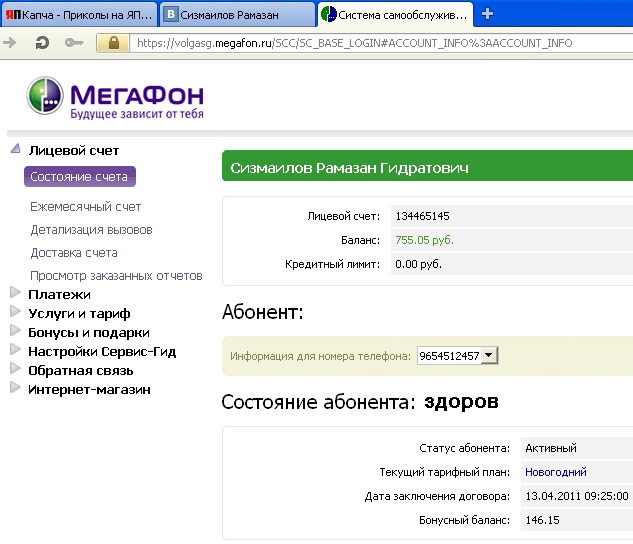Switch to the Капча - Приколы на ЯП tab
The height and width of the screenshot is (544, 633).
pos(79,15)
